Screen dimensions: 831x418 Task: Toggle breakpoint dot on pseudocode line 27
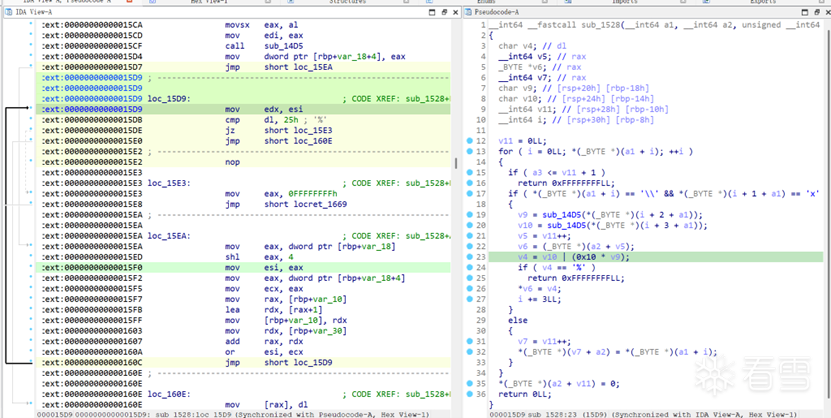(x=470, y=299)
